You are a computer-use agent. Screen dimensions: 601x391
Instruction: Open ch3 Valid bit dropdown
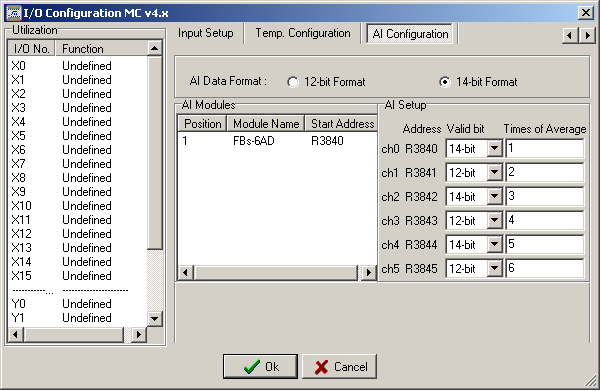pos(494,220)
